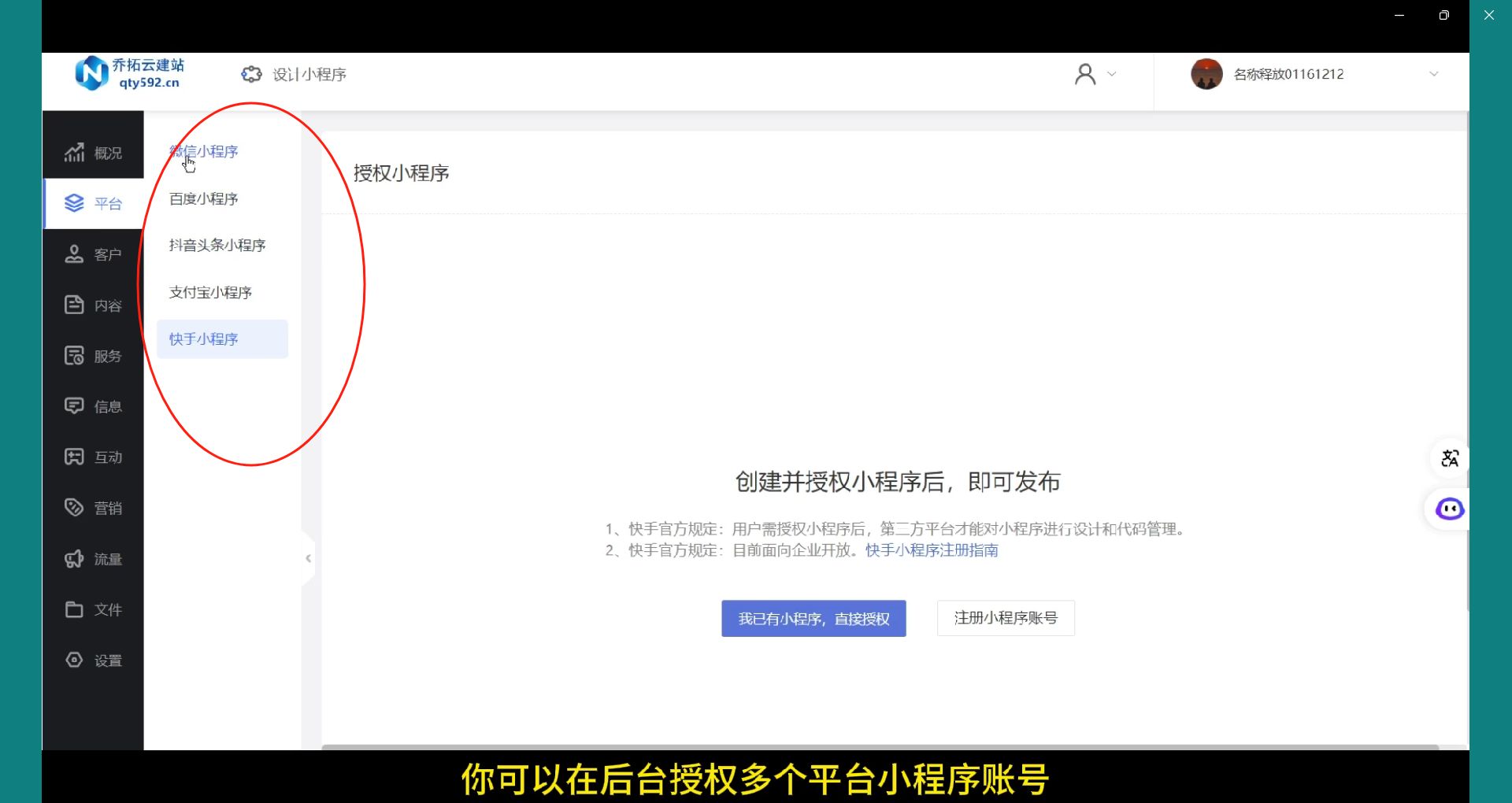
Task: Click the 乔拓云建站 logo
Action: click(x=130, y=73)
